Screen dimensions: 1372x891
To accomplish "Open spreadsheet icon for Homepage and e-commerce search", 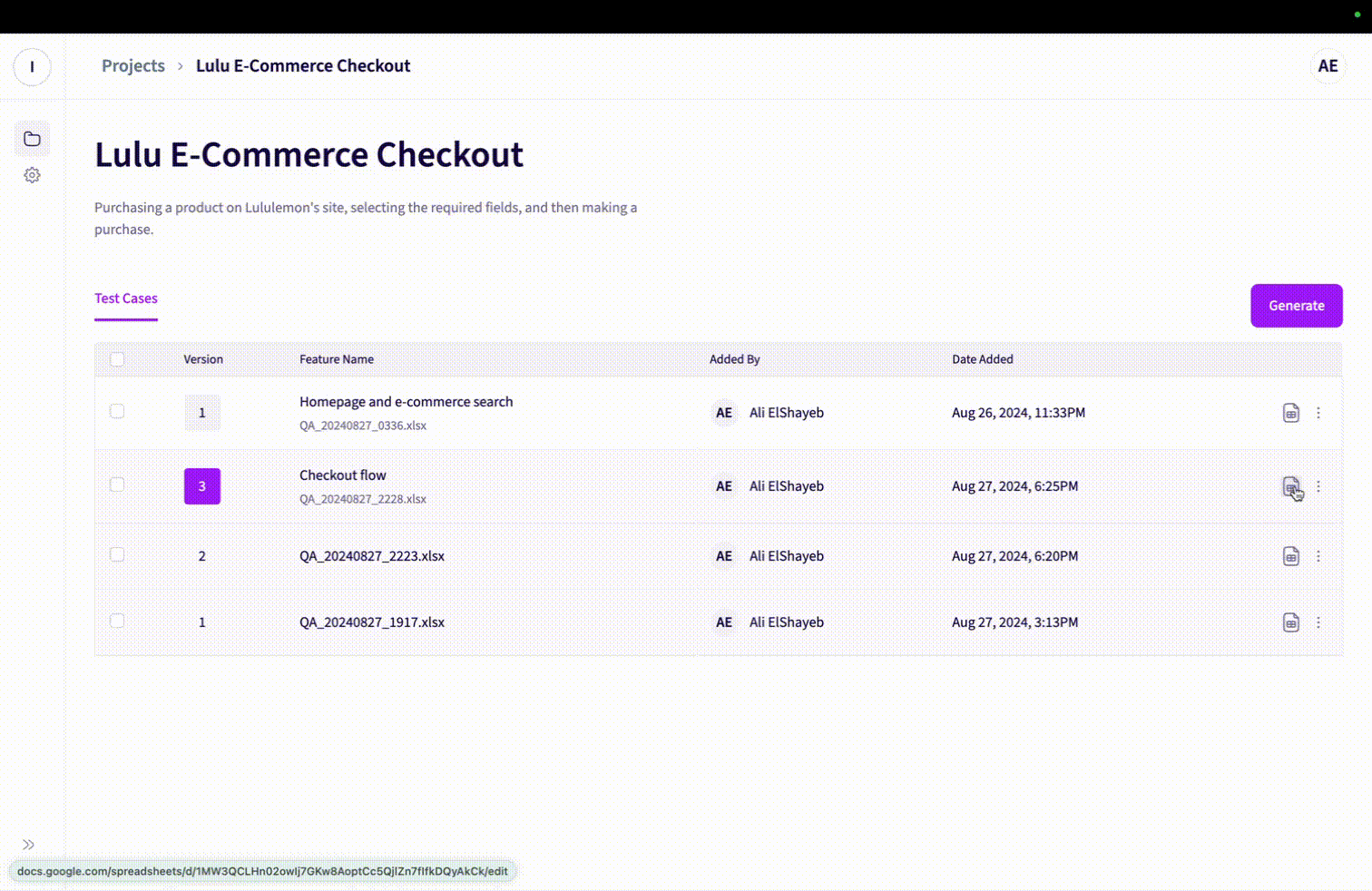I will coord(1290,413).
